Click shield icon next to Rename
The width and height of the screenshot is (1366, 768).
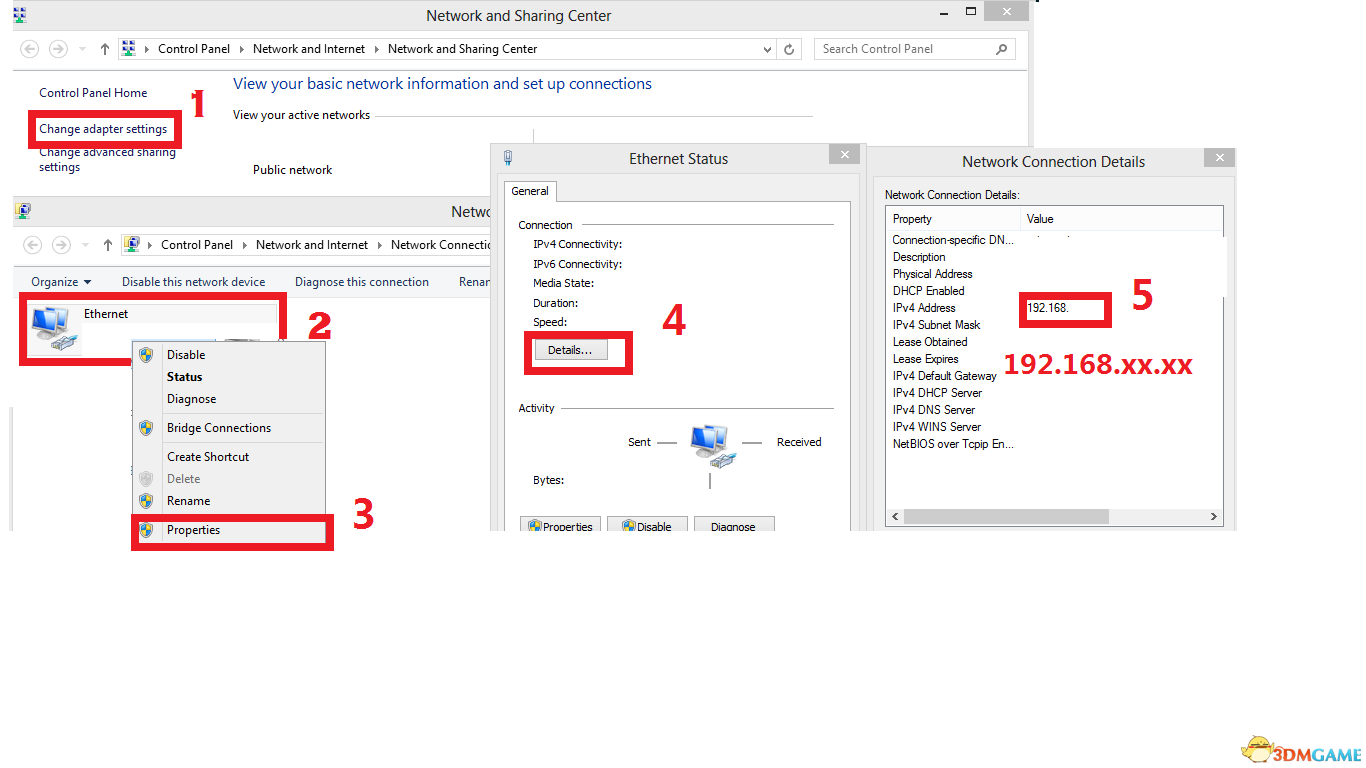click(146, 501)
